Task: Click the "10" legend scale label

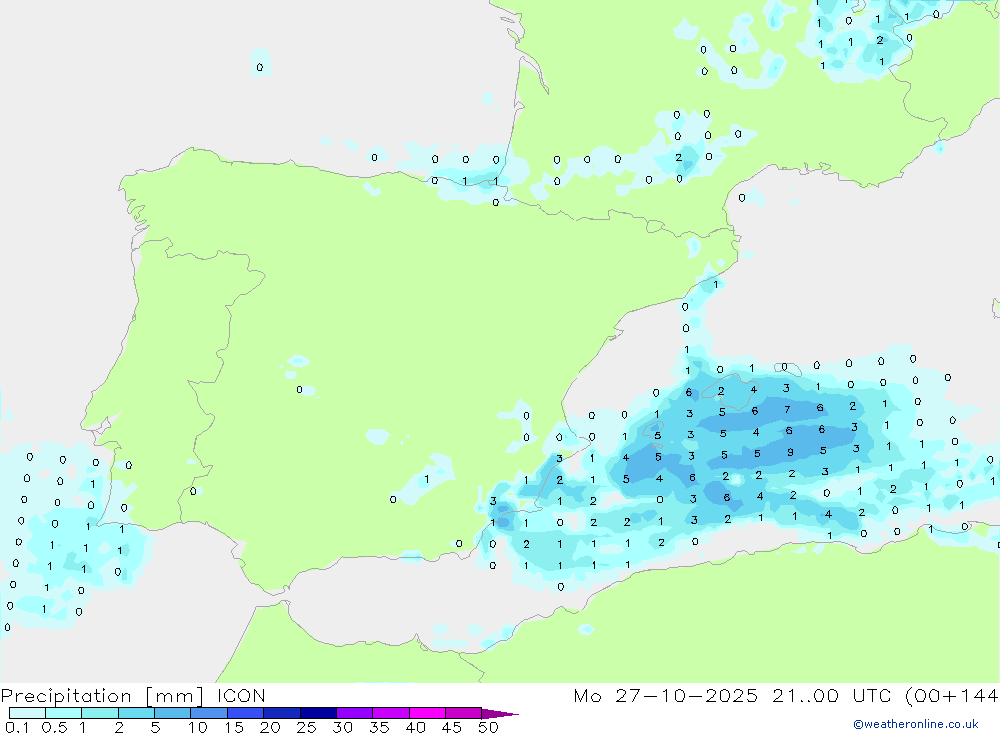Action: 198,727
